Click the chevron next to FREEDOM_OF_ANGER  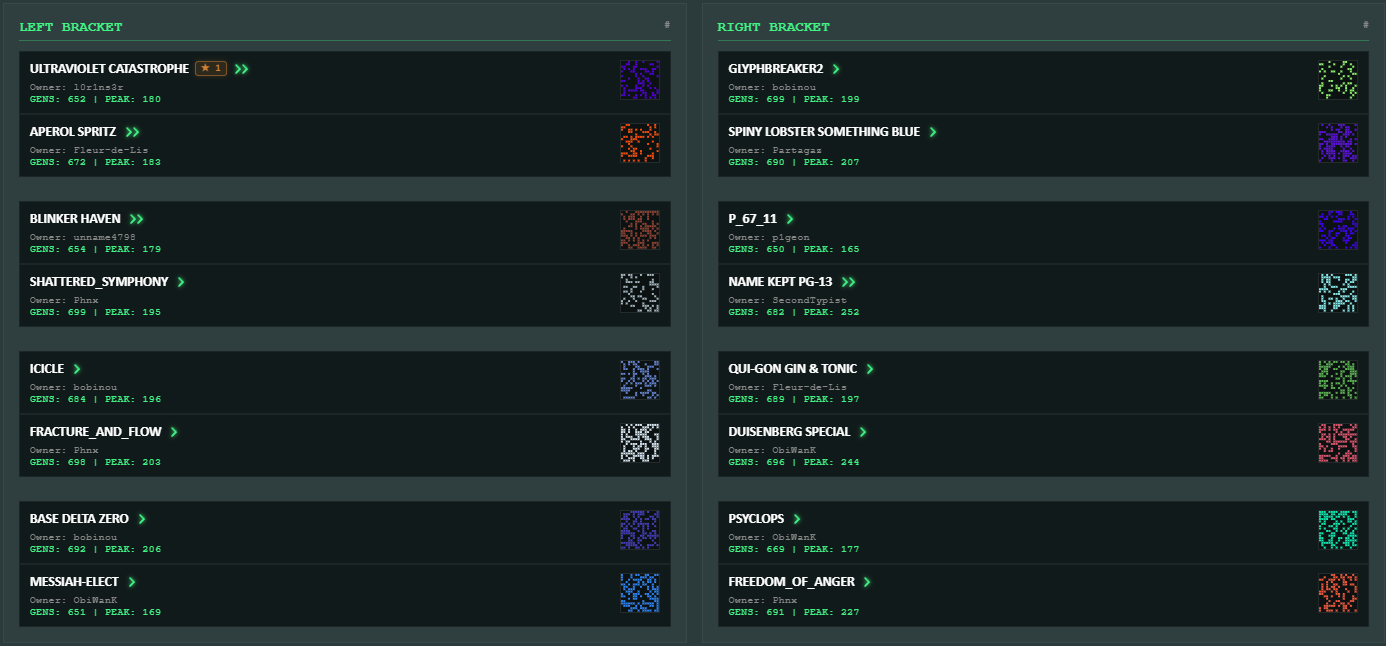click(867, 582)
